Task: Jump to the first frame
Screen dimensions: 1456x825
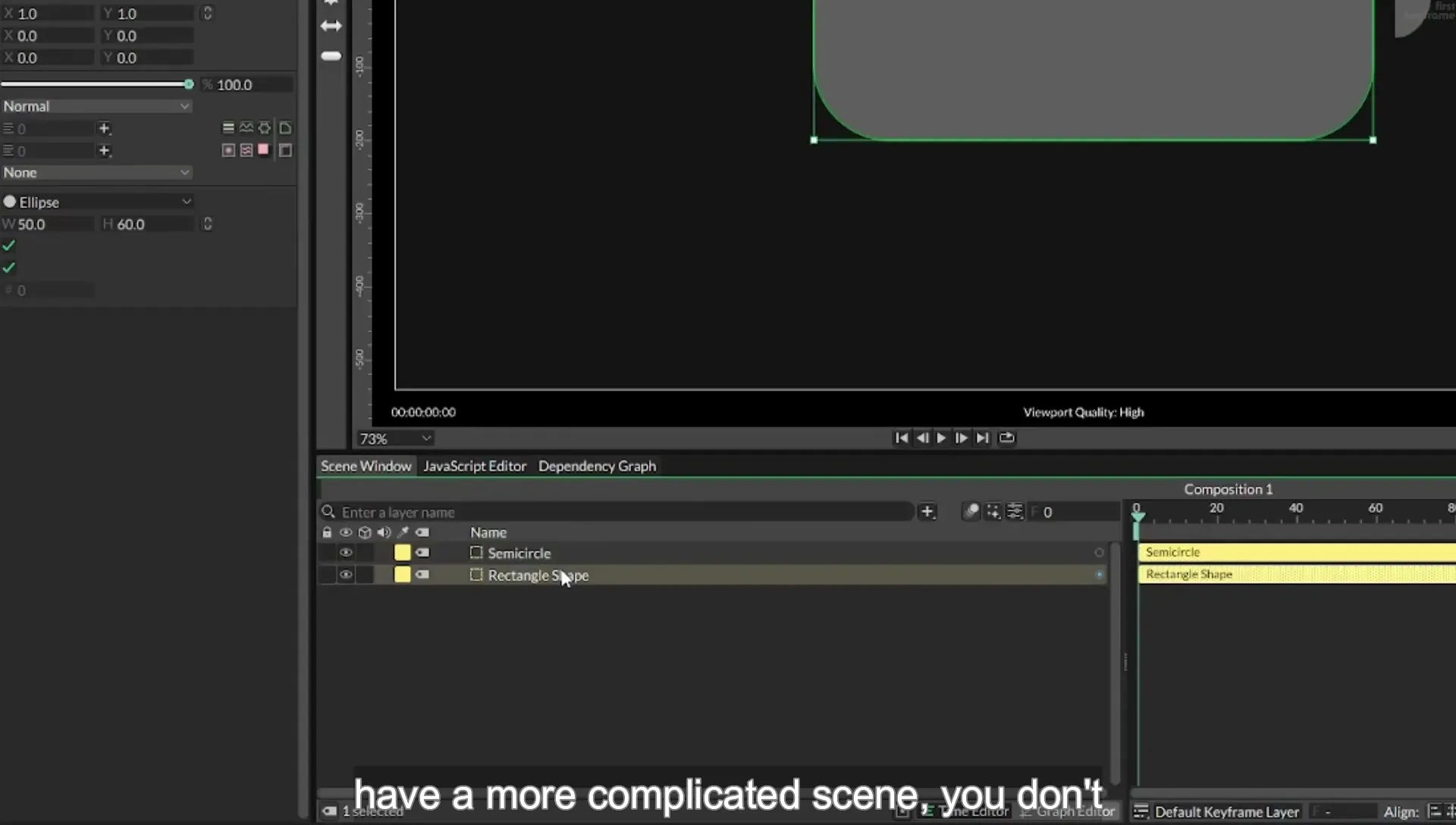Action: click(x=901, y=438)
